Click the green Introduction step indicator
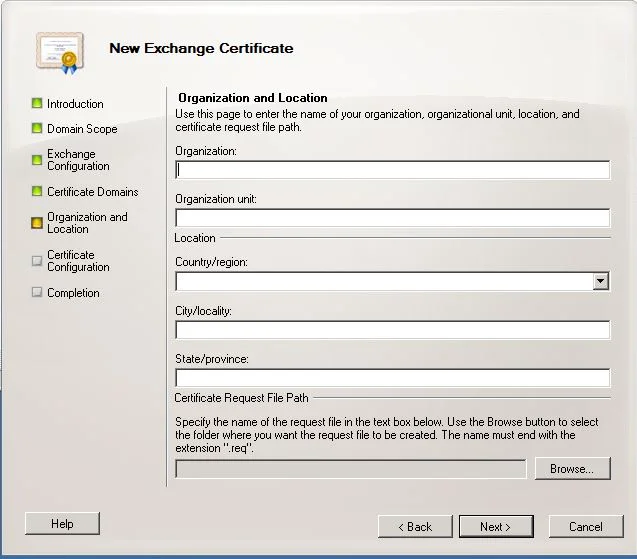 [x=37, y=103]
